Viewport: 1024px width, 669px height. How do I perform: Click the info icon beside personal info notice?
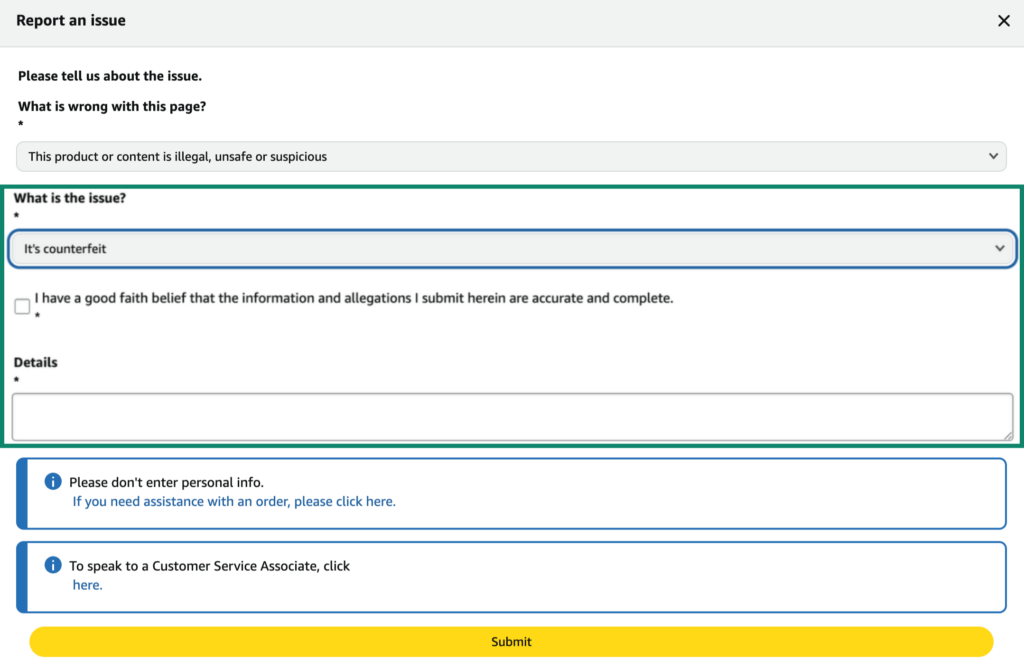coord(53,482)
